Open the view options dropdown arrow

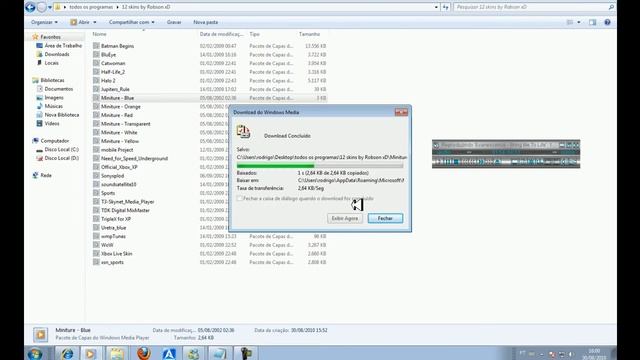tap(579, 22)
